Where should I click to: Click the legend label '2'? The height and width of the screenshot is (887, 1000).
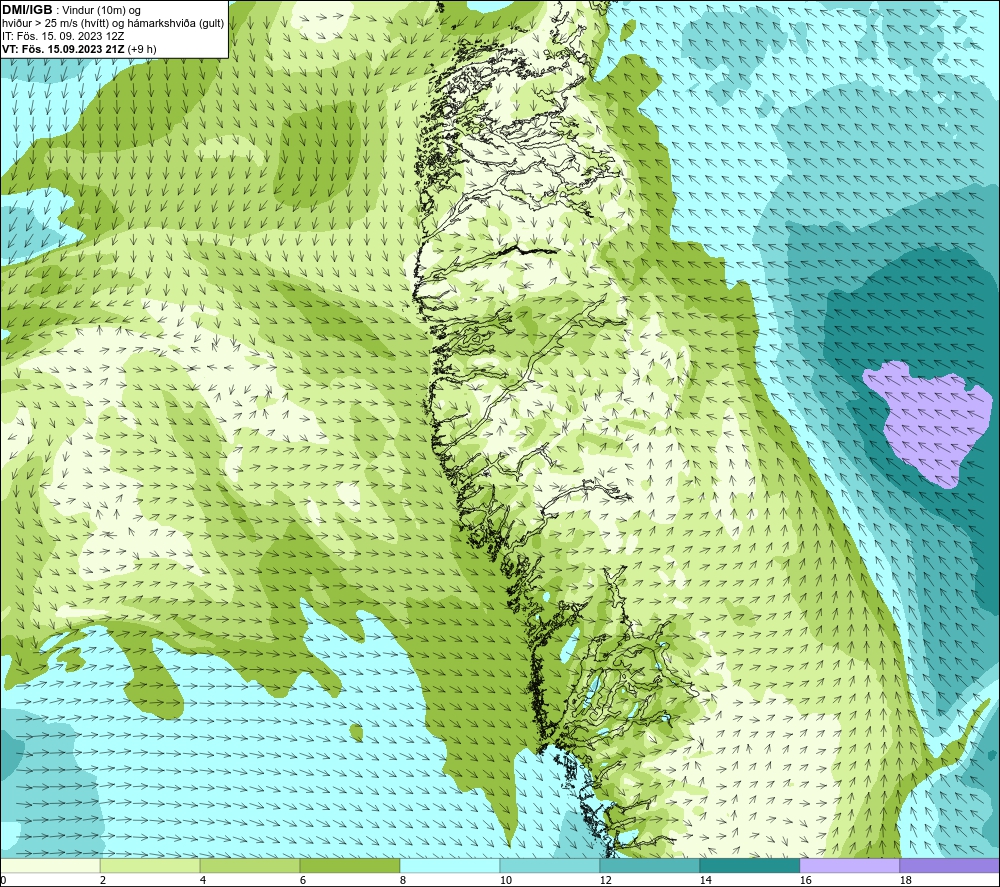pyautogui.click(x=103, y=880)
